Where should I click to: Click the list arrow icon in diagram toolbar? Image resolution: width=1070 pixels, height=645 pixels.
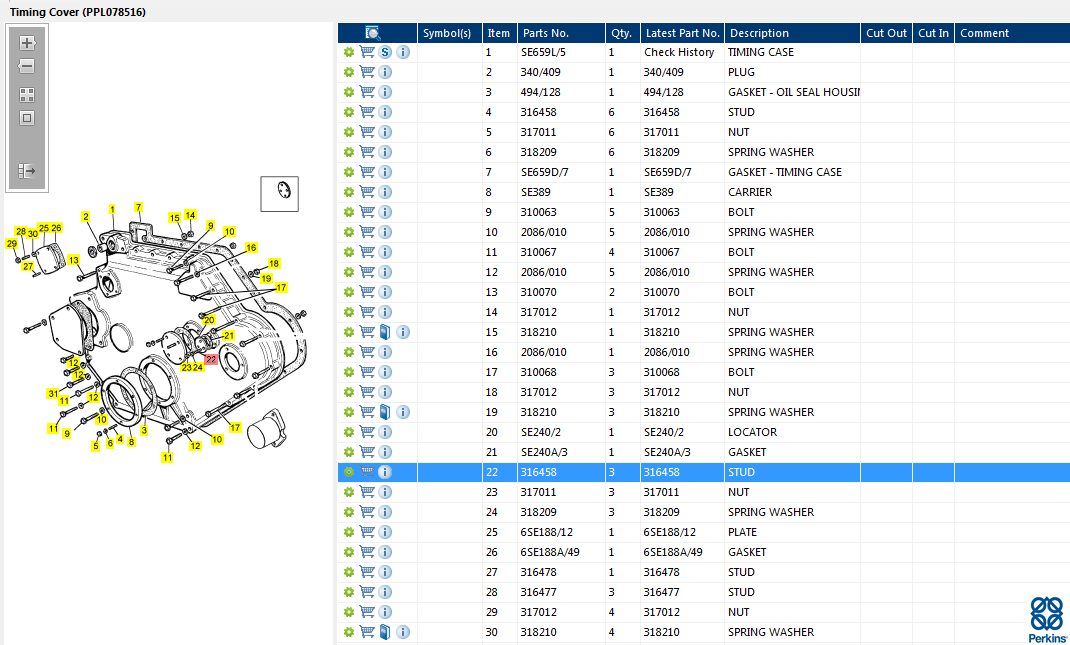click(x=27, y=171)
